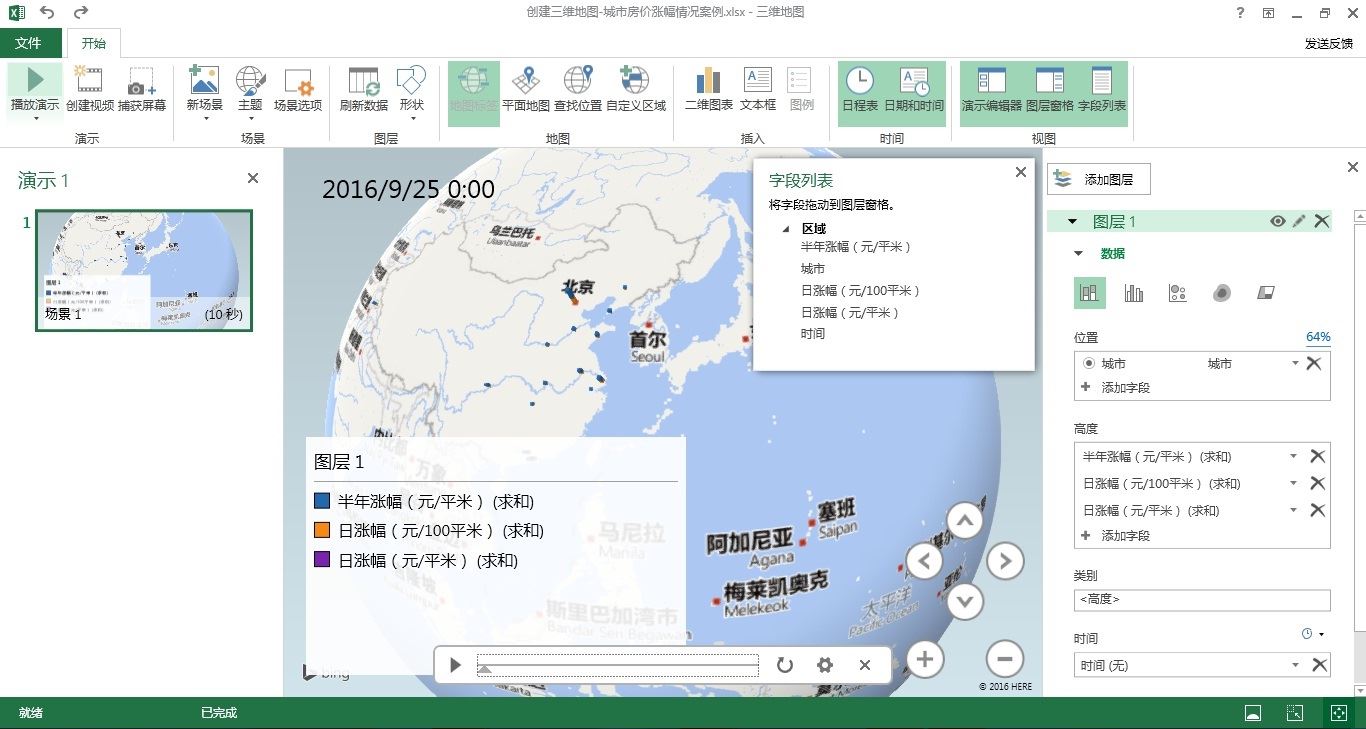Open 场景选项 scene options
This screenshot has width=1366, height=729.
(x=298, y=90)
